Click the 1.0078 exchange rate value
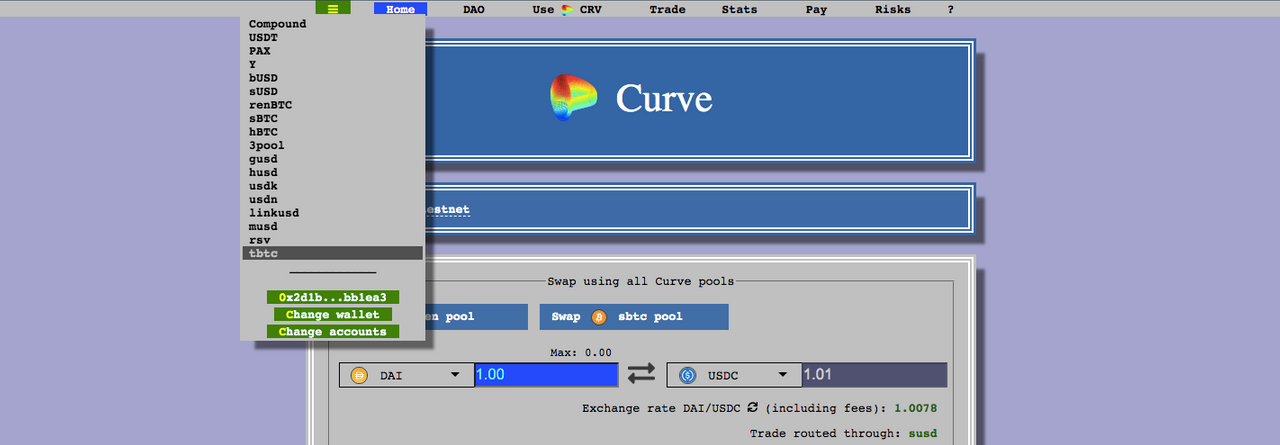The height and width of the screenshot is (445, 1280). [916, 408]
